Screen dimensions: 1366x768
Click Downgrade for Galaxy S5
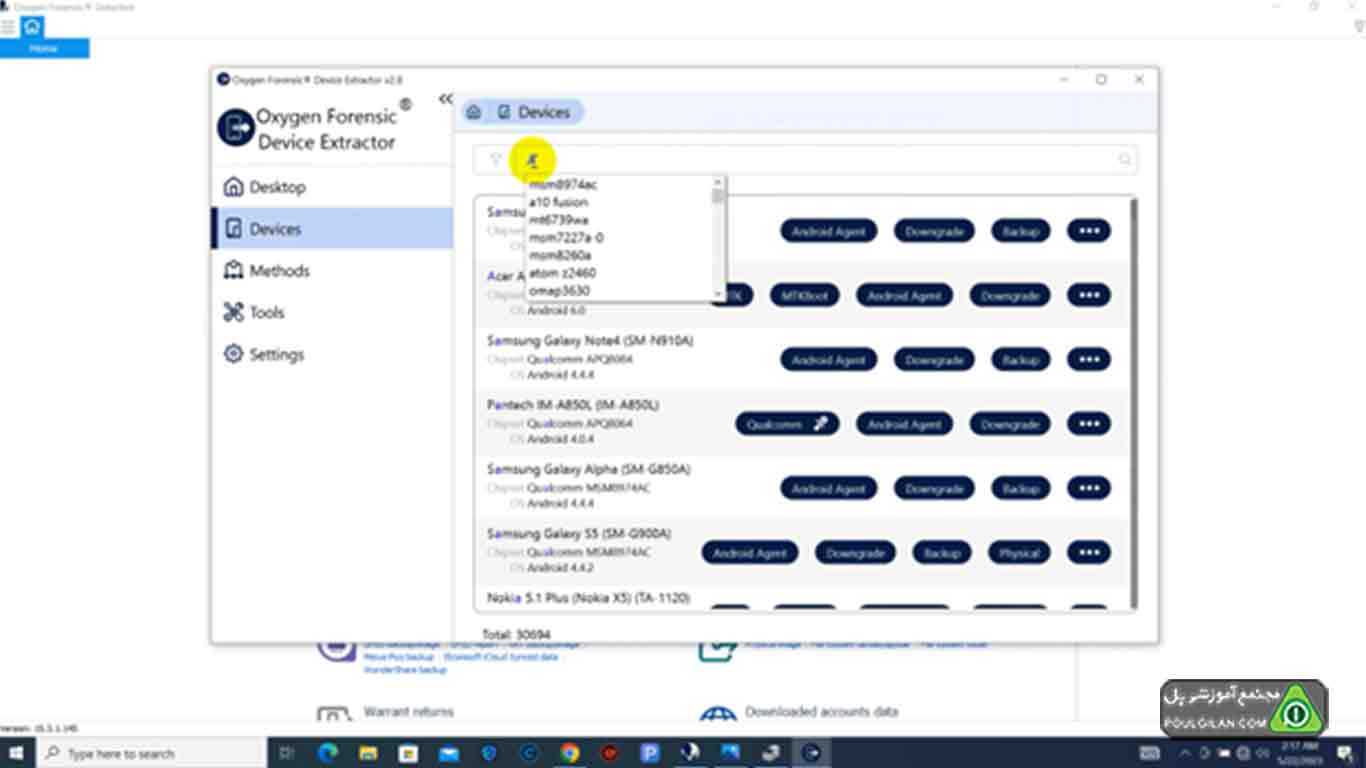click(855, 553)
